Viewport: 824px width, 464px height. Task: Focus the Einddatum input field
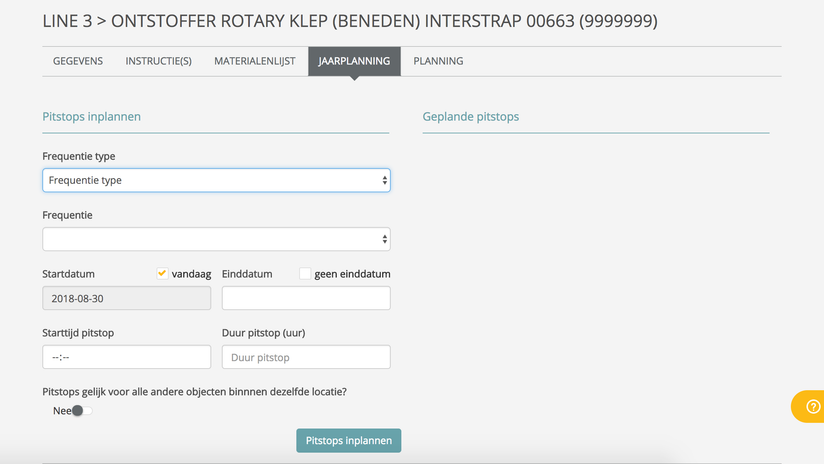306,298
